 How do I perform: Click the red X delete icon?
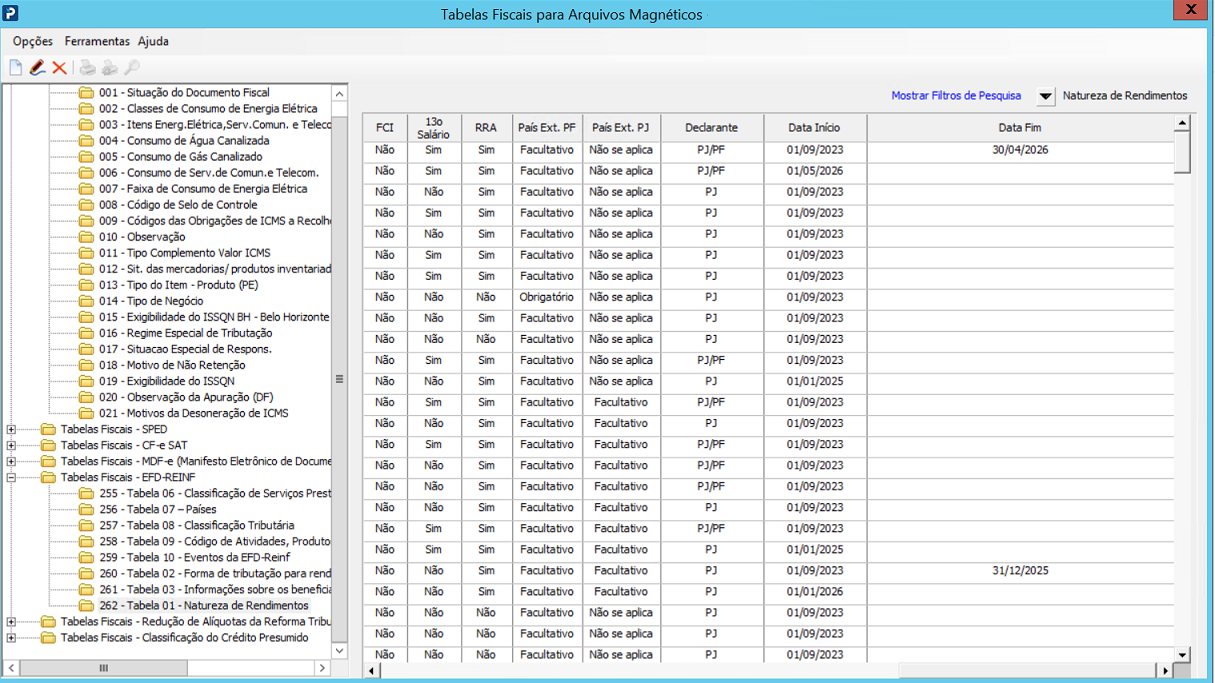60,68
